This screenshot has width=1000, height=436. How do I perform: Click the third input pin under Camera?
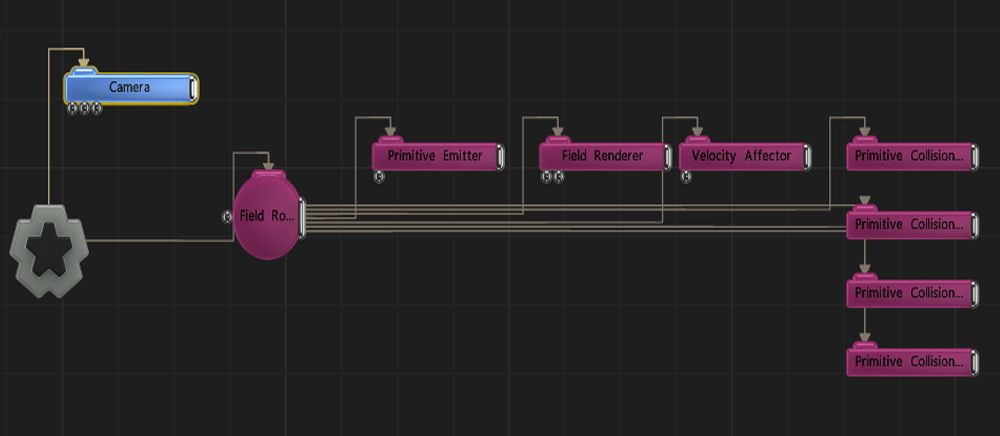[96, 109]
